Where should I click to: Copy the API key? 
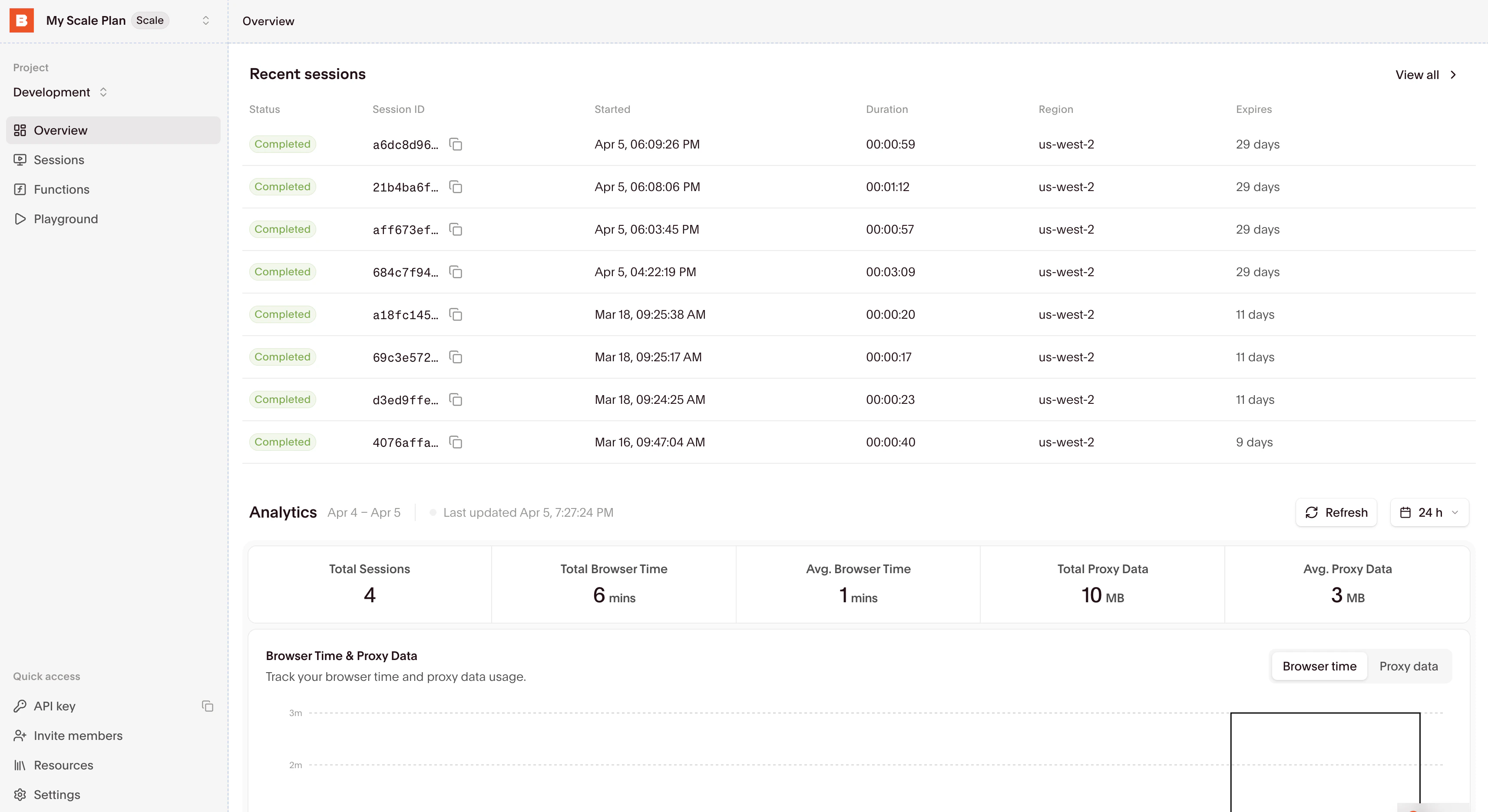207,706
